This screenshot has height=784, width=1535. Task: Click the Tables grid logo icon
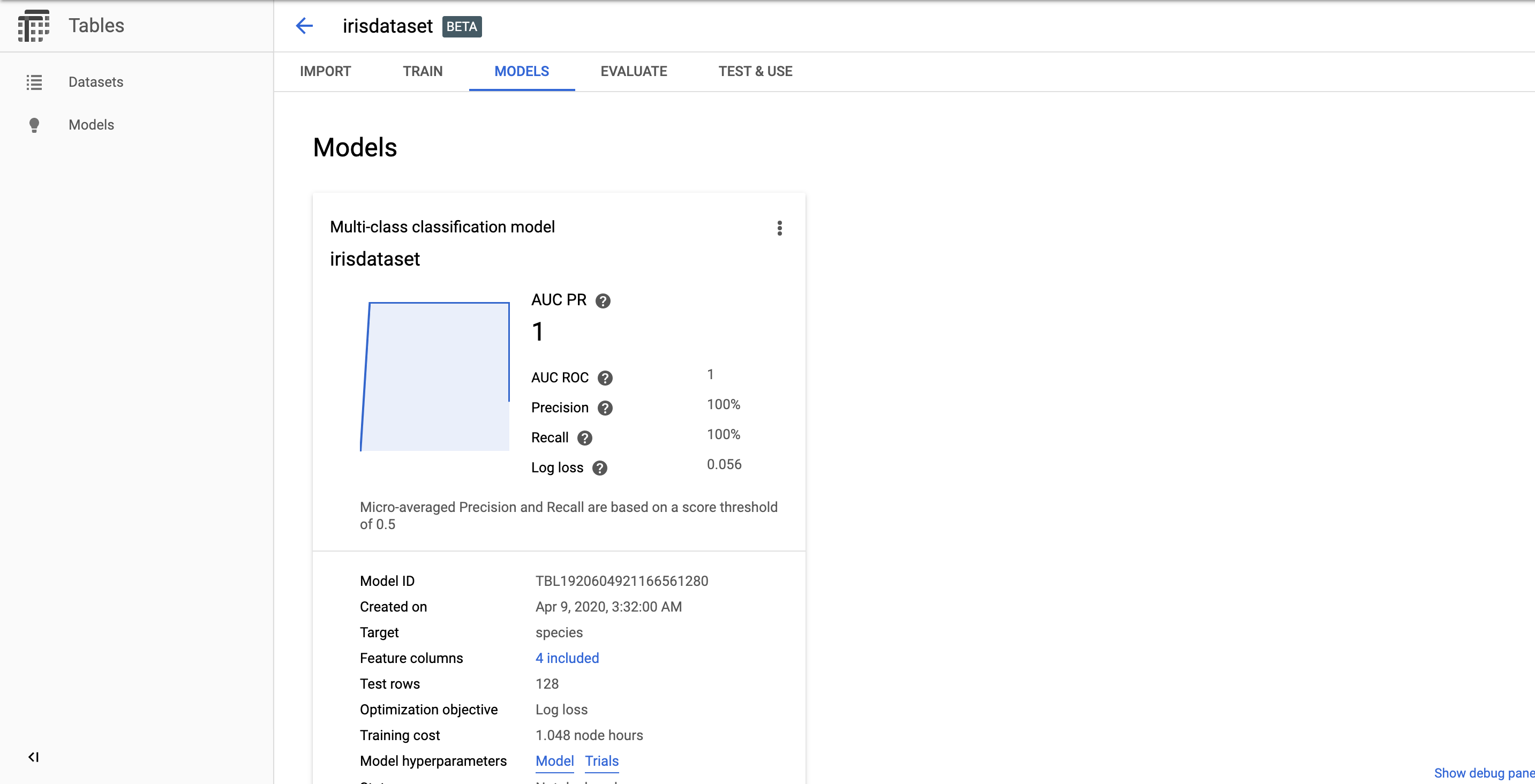[34, 26]
